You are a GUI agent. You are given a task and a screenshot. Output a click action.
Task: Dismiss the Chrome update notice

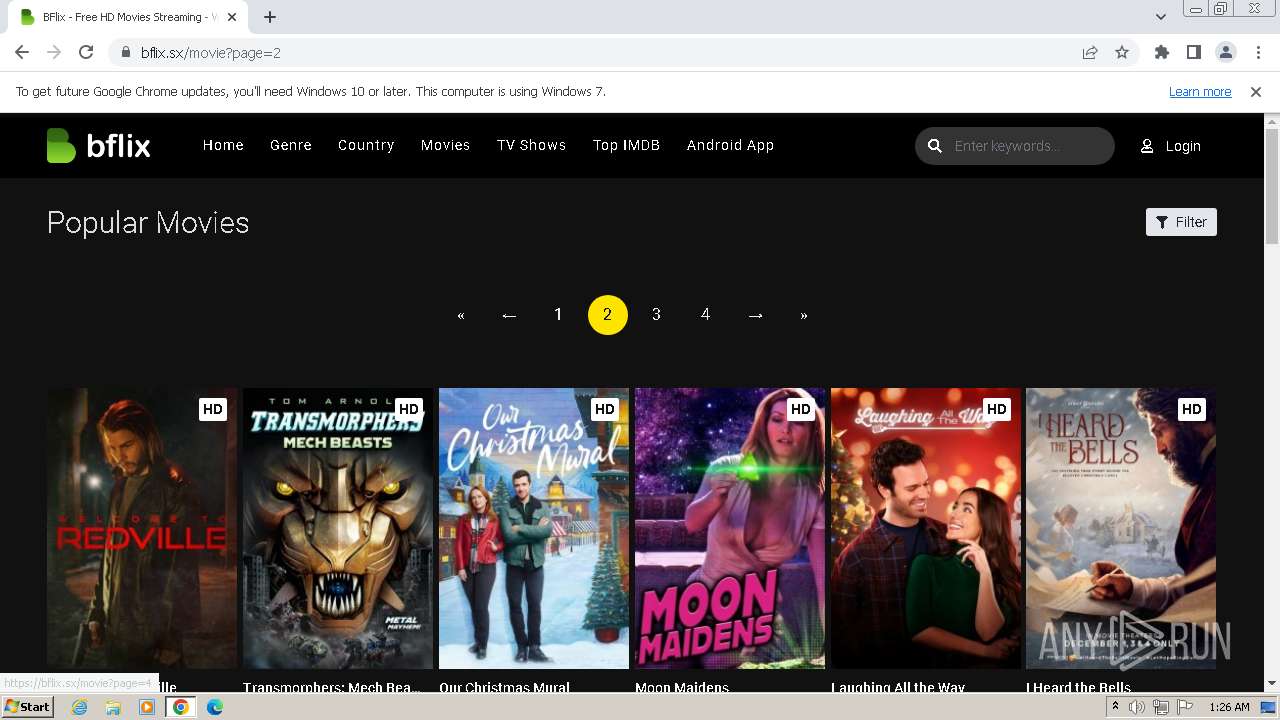pos(1256,92)
